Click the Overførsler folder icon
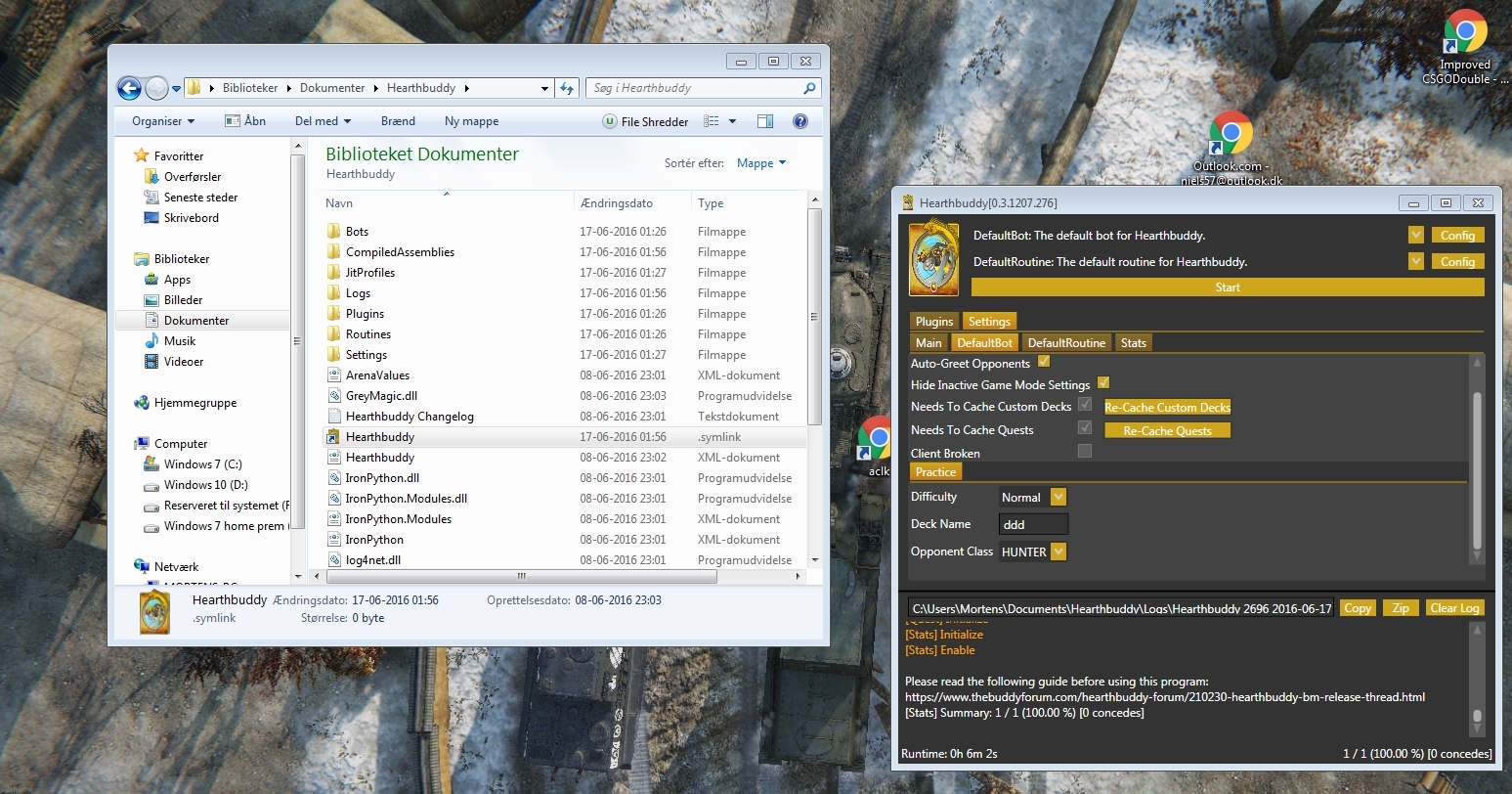The width and height of the screenshot is (1512, 794). click(151, 177)
